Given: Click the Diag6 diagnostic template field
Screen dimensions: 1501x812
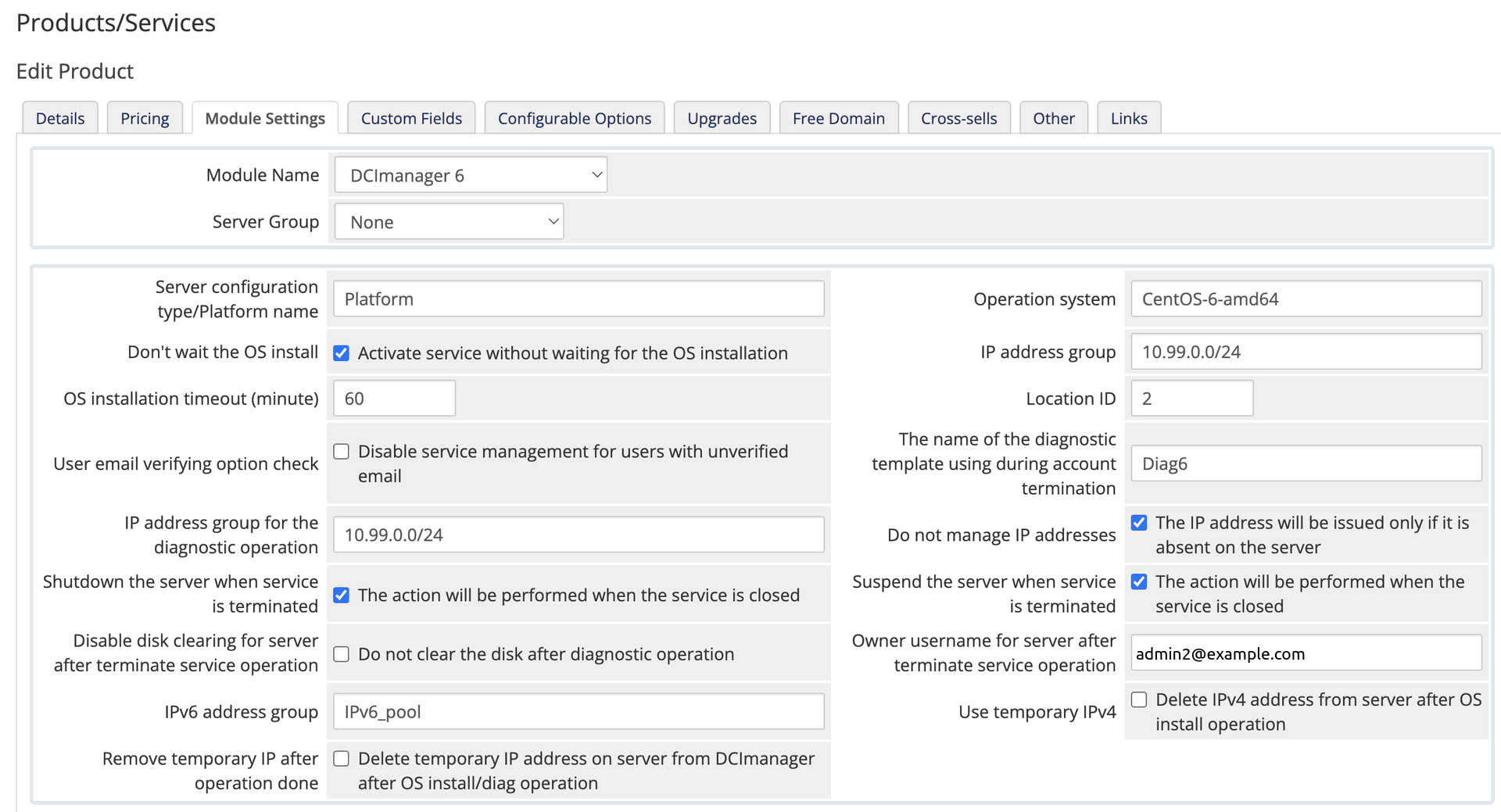Looking at the screenshot, I should (x=1306, y=463).
